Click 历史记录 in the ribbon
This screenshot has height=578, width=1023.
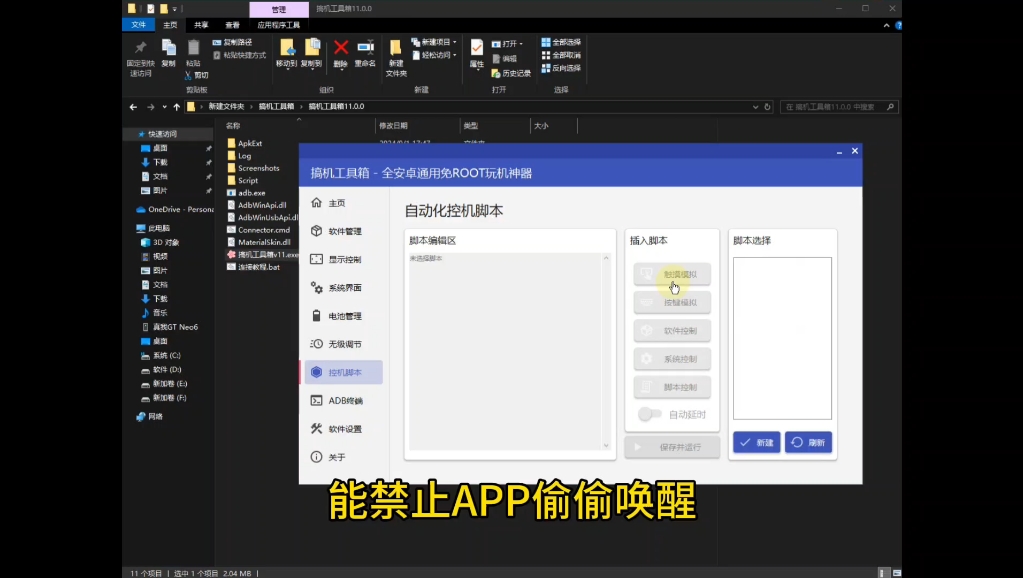coord(511,73)
